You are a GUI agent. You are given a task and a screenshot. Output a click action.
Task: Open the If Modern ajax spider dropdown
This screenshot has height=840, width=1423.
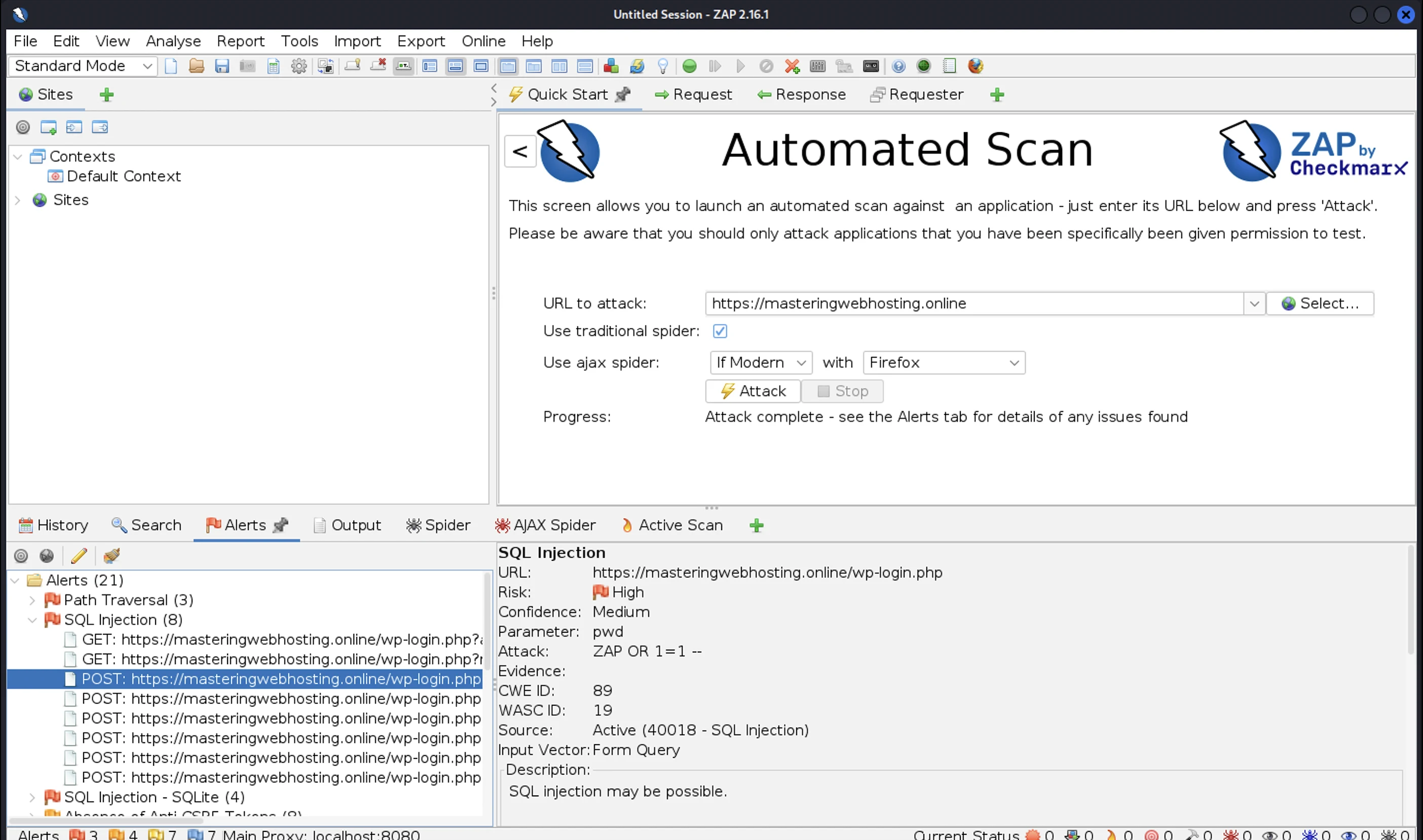pos(760,363)
